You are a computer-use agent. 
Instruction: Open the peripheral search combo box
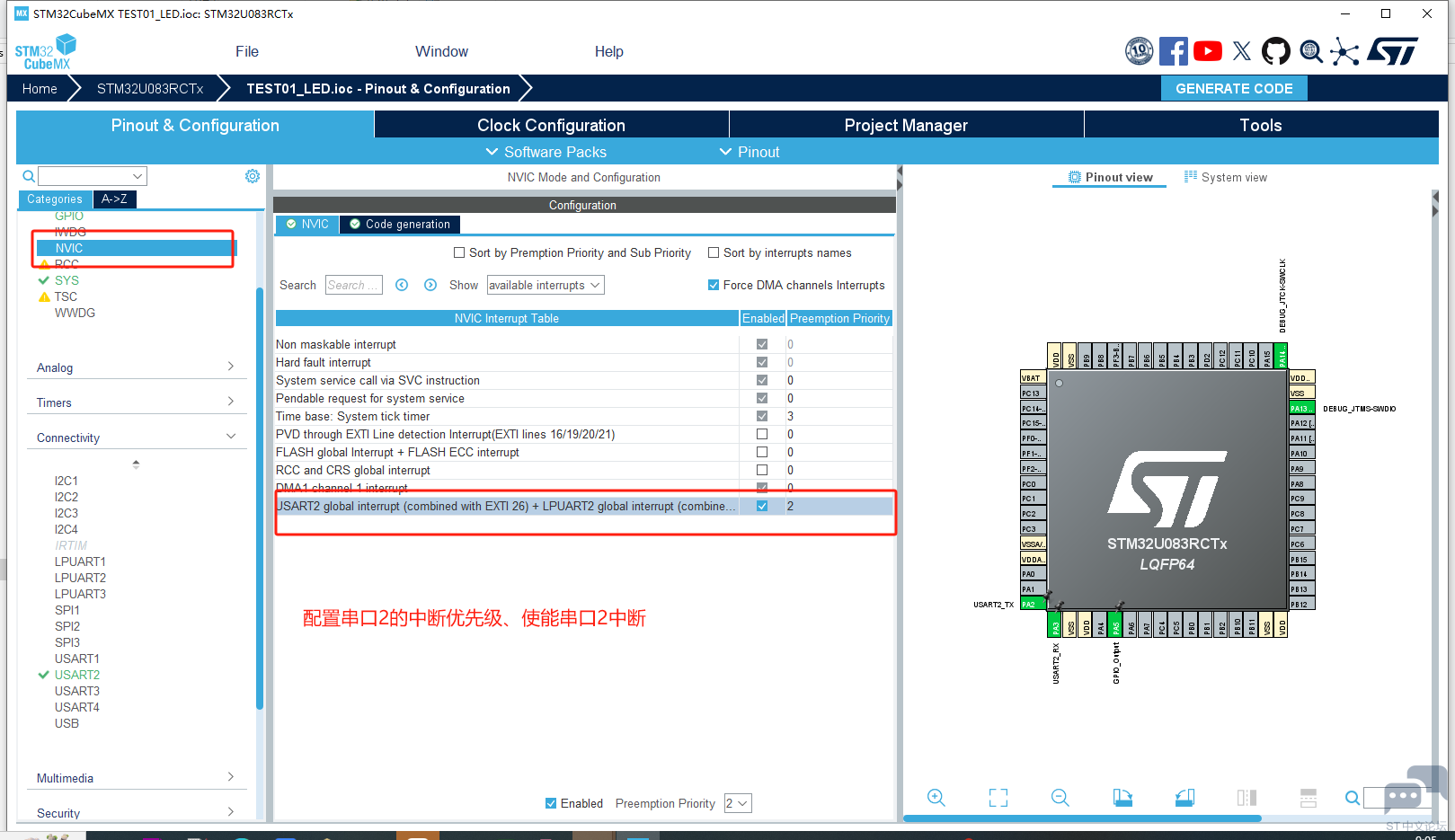92,176
